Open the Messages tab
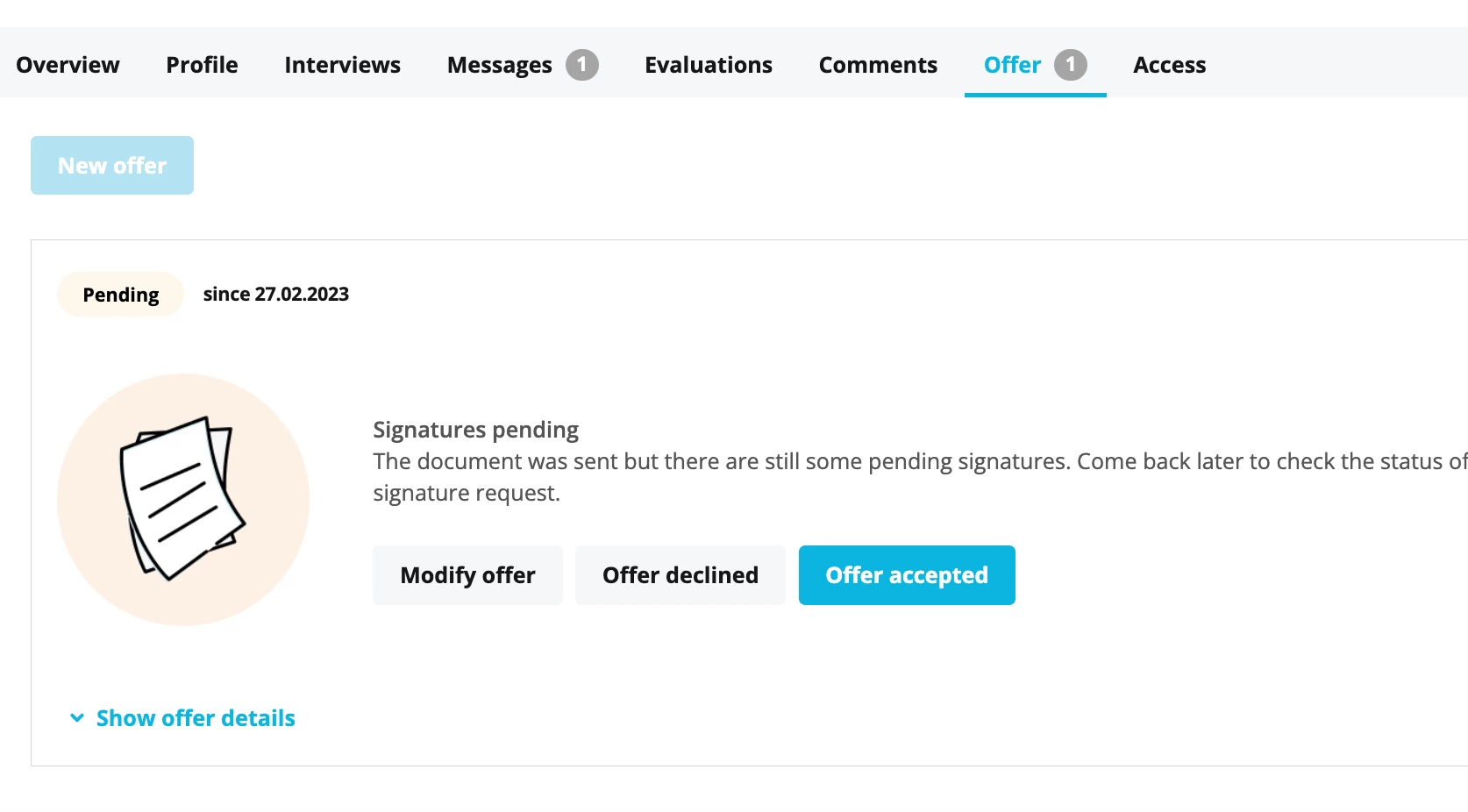1468x812 pixels. (500, 65)
